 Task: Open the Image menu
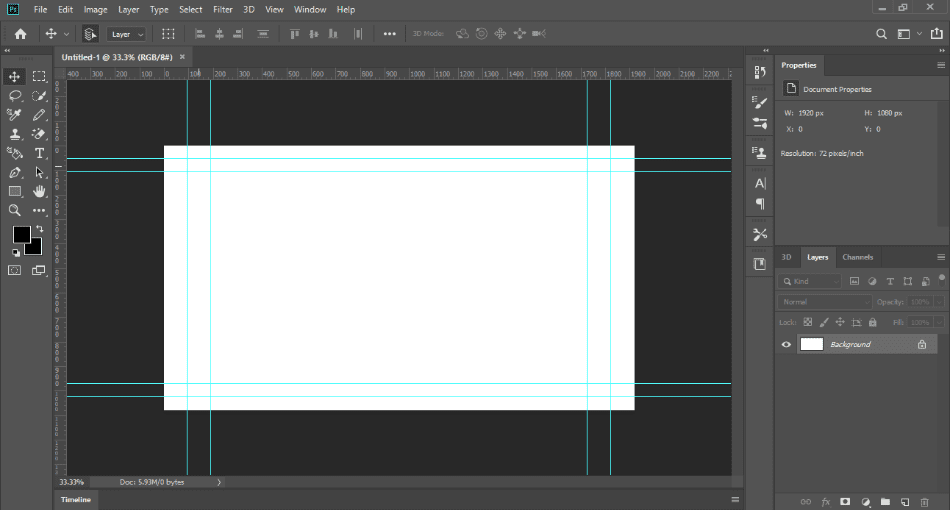(95, 10)
